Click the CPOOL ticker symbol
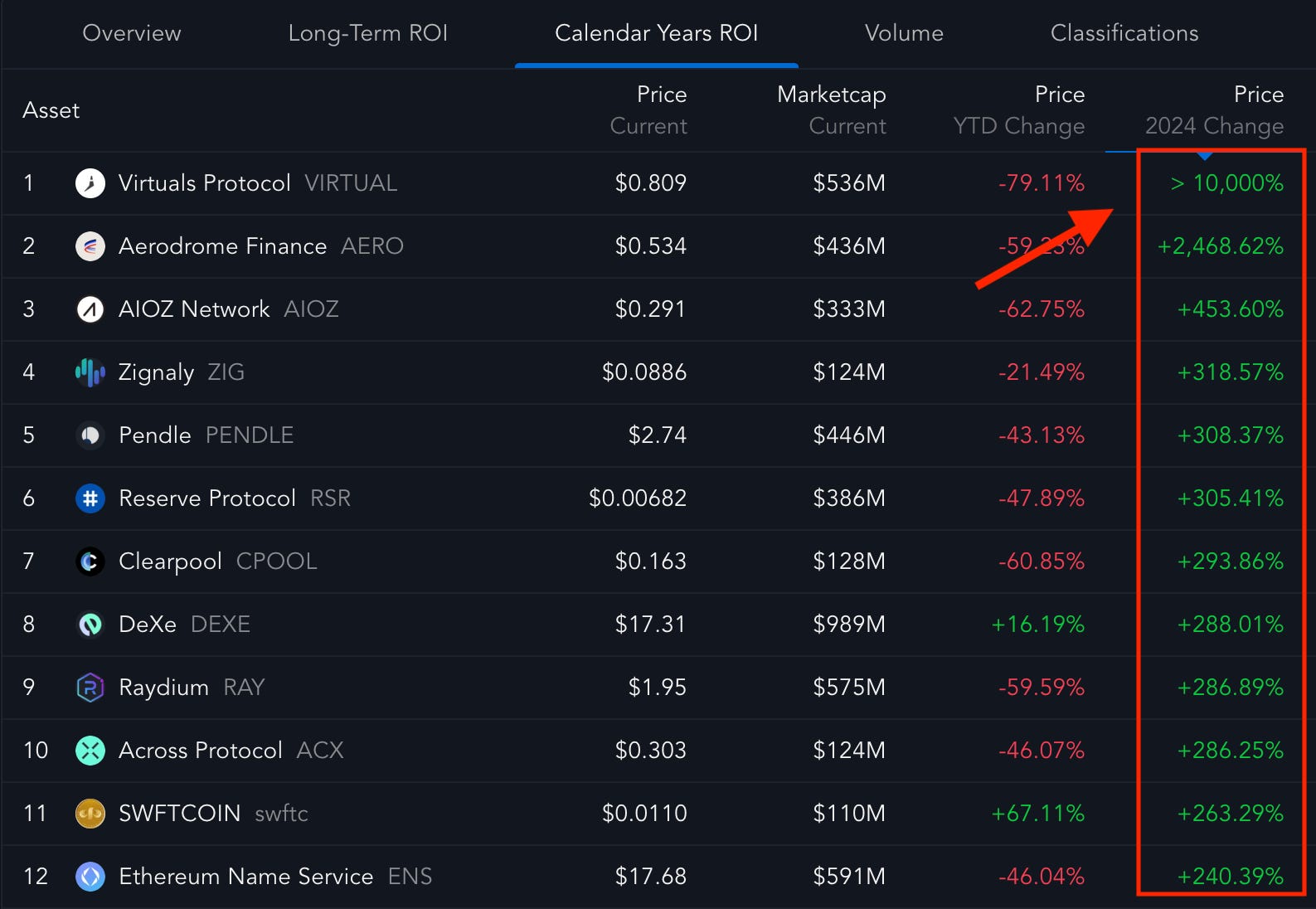 (x=277, y=561)
